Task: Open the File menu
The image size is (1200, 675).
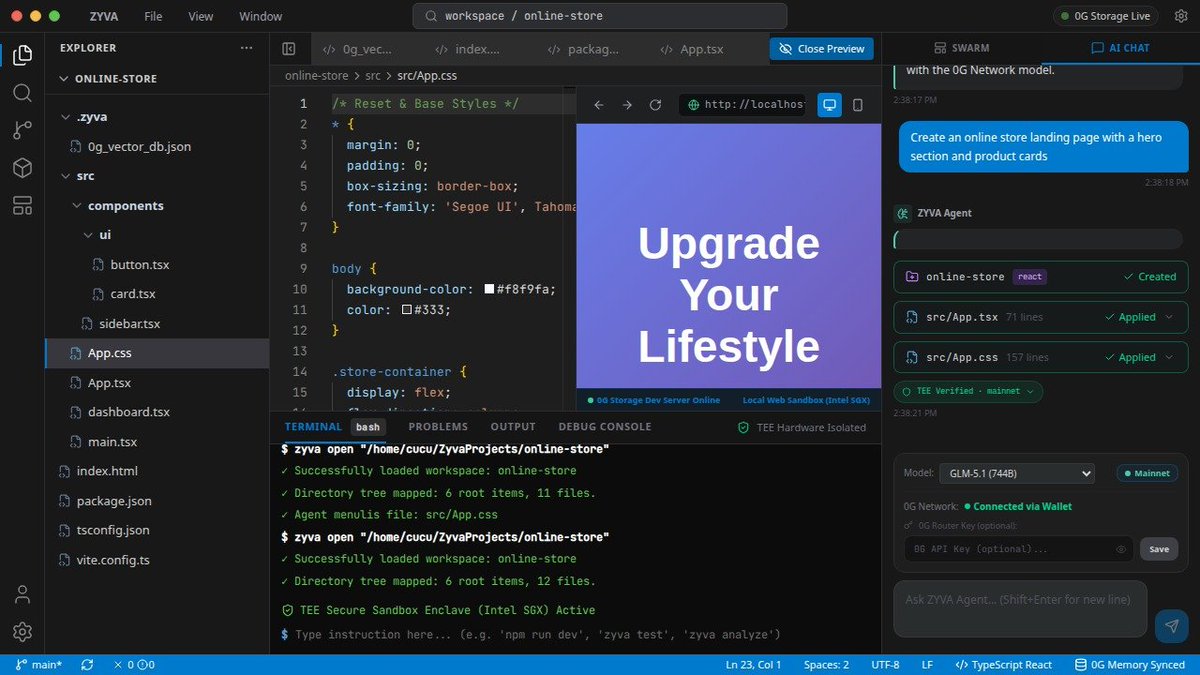Action: [x=153, y=16]
